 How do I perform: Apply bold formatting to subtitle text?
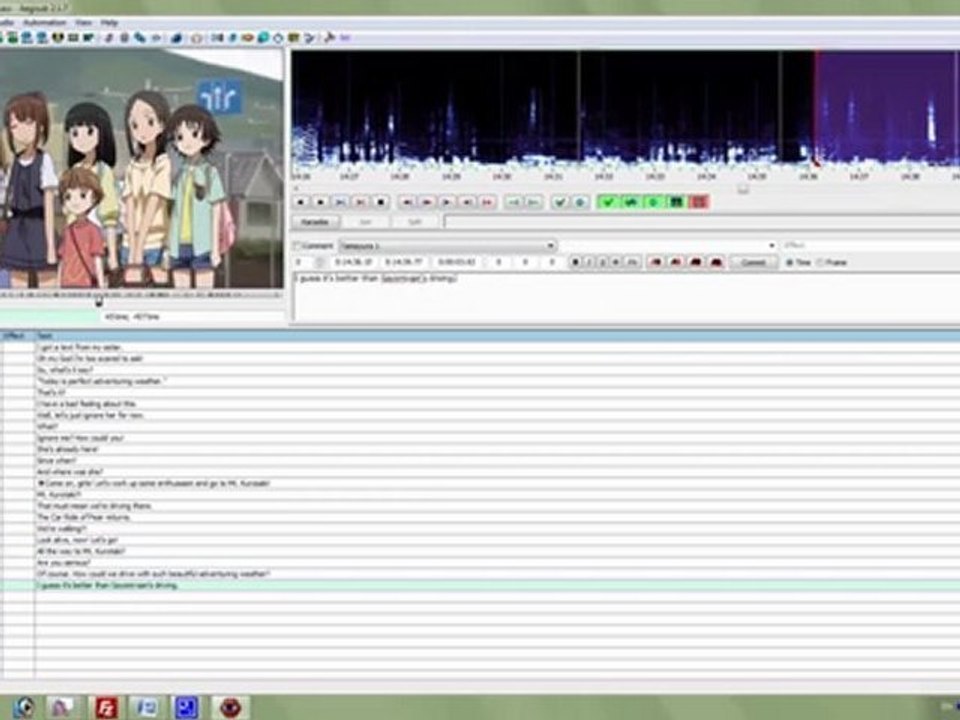pyautogui.click(x=575, y=262)
